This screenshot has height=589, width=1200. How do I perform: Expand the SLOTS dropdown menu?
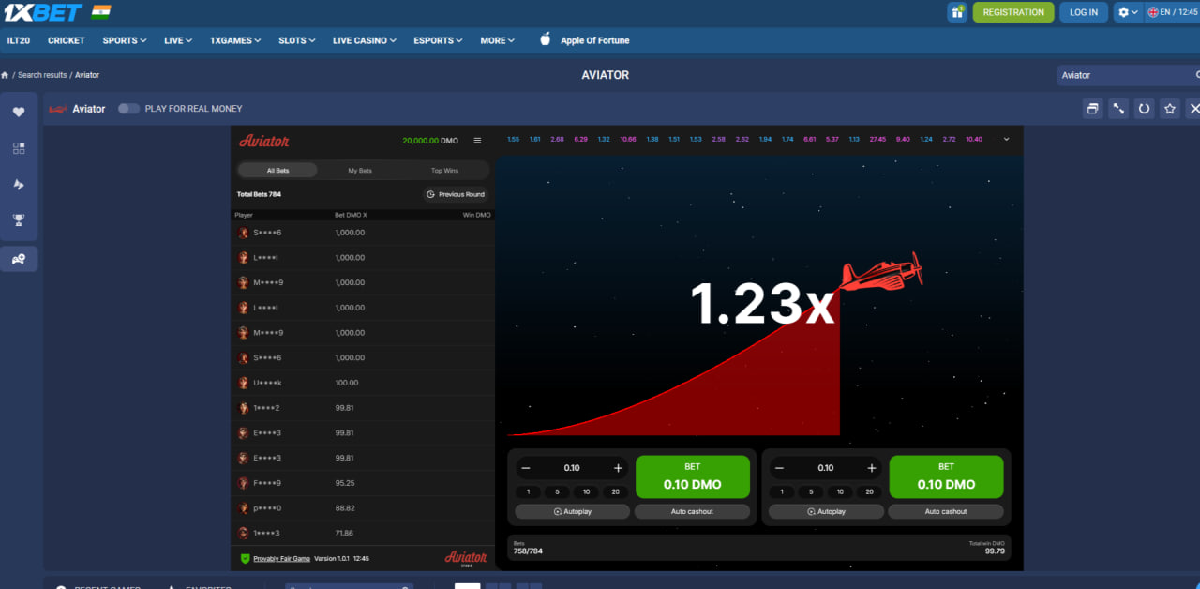pos(297,40)
